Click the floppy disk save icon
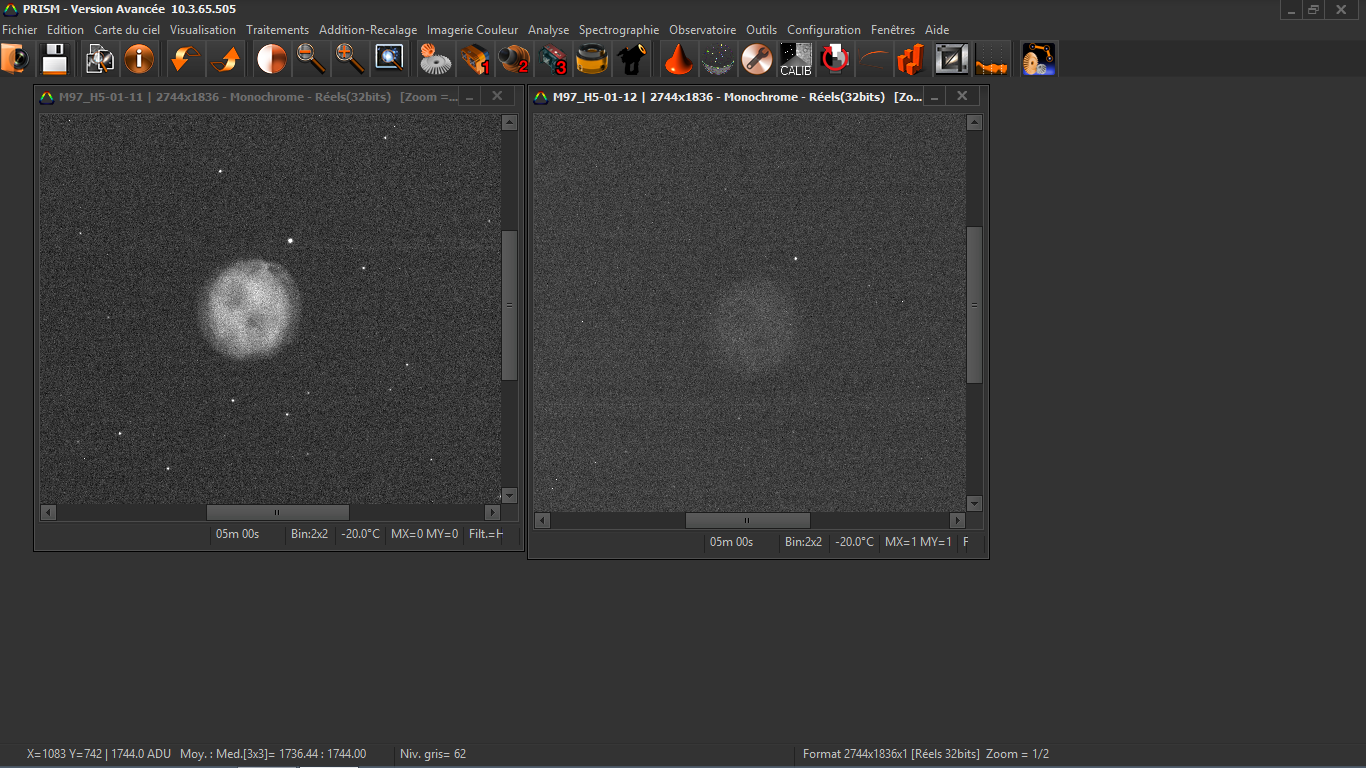1366x768 pixels. [54, 60]
